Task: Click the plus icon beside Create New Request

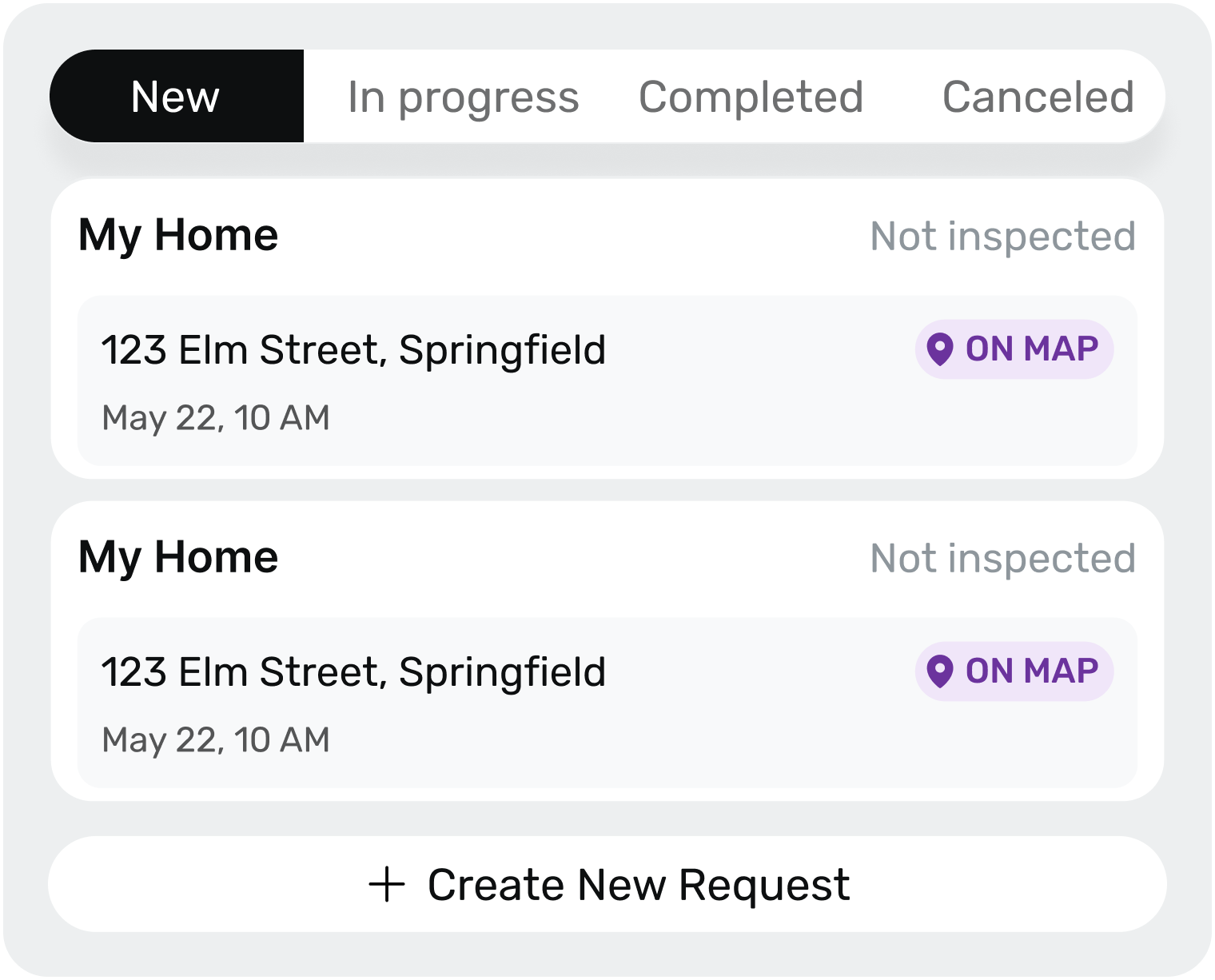Action: (x=387, y=885)
